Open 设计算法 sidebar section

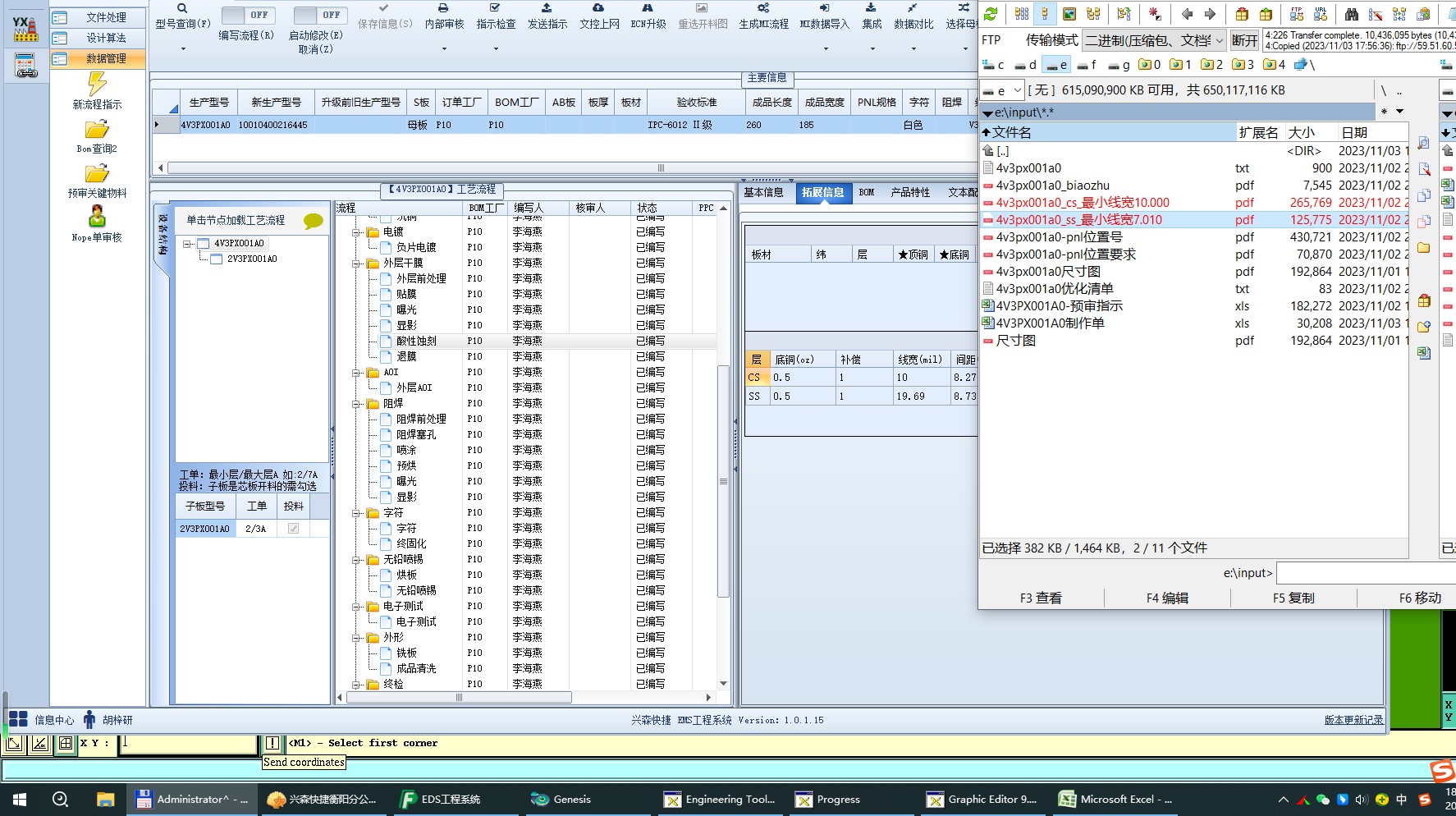click(x=98, y=38)
